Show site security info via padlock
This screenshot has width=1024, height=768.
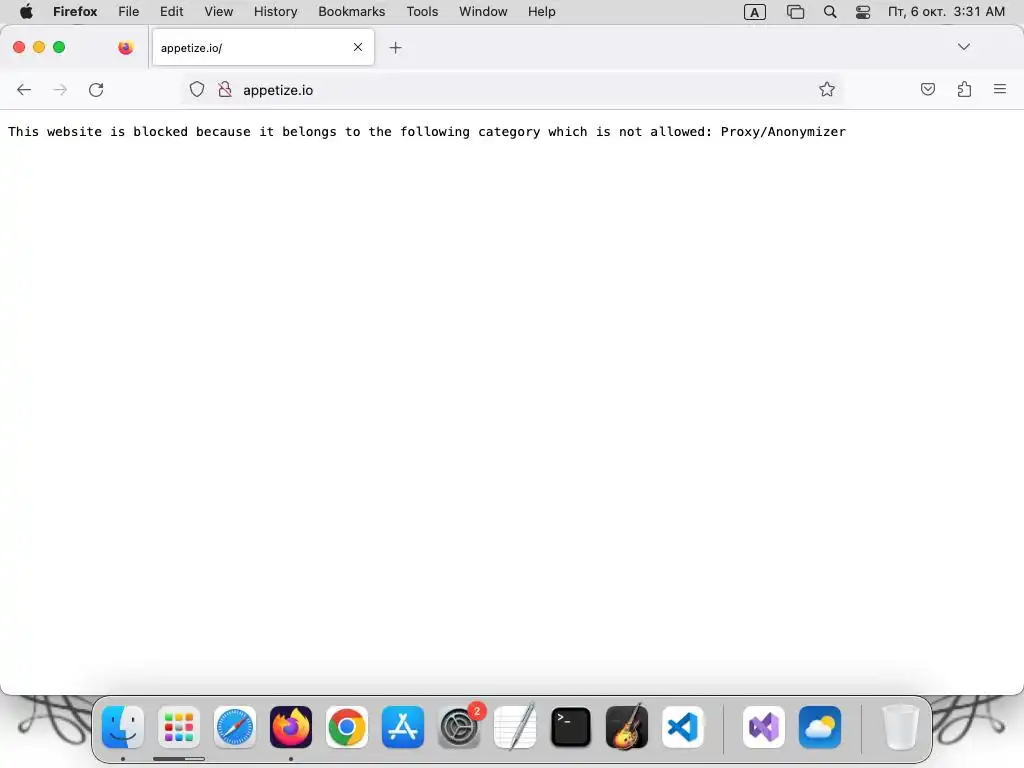225,89
